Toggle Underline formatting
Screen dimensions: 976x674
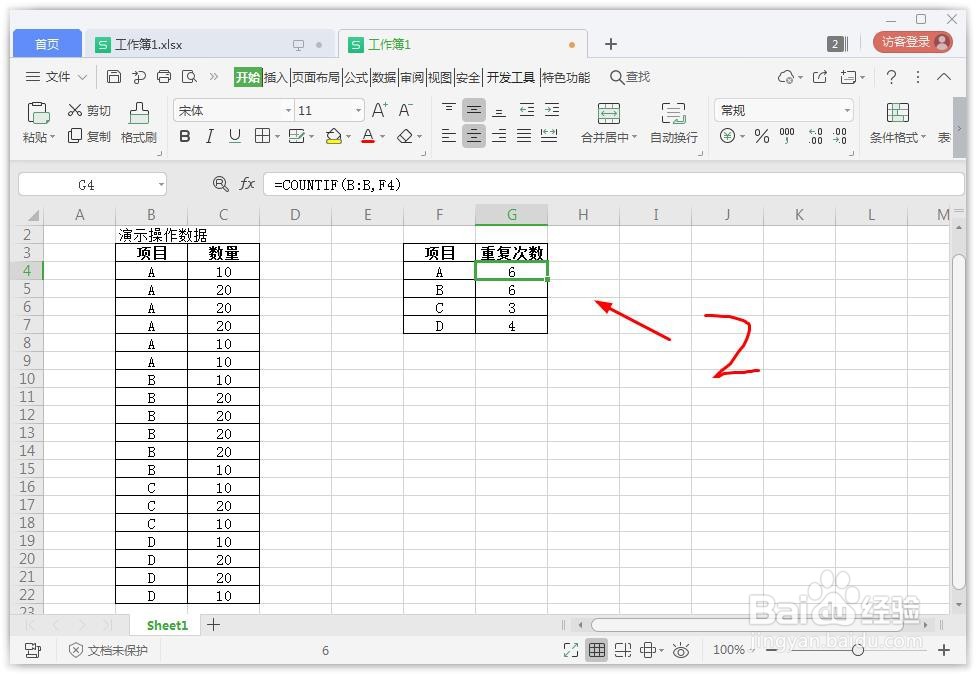[x=235, y=136]
